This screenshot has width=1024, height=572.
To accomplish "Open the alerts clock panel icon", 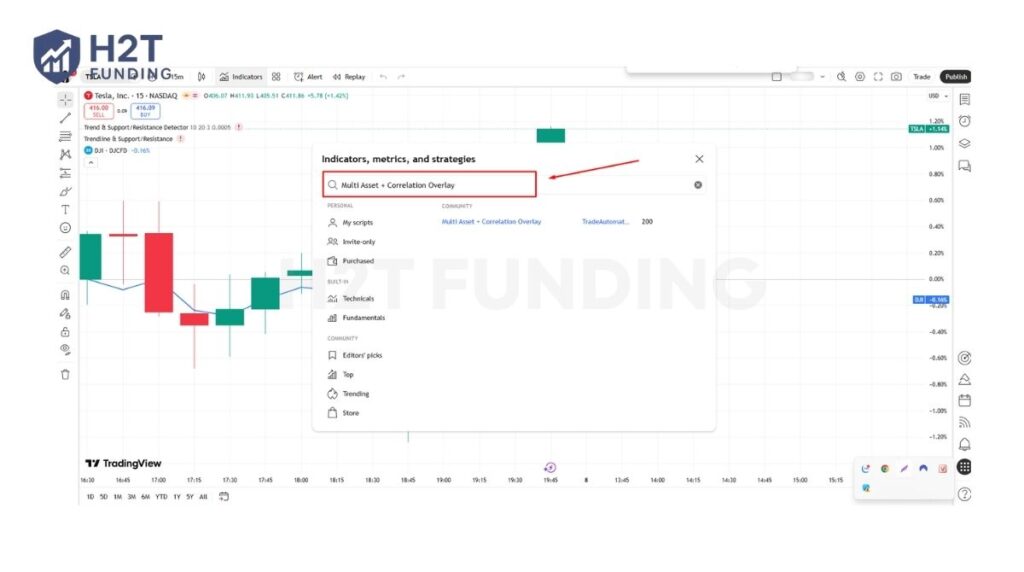I will 965,121.
